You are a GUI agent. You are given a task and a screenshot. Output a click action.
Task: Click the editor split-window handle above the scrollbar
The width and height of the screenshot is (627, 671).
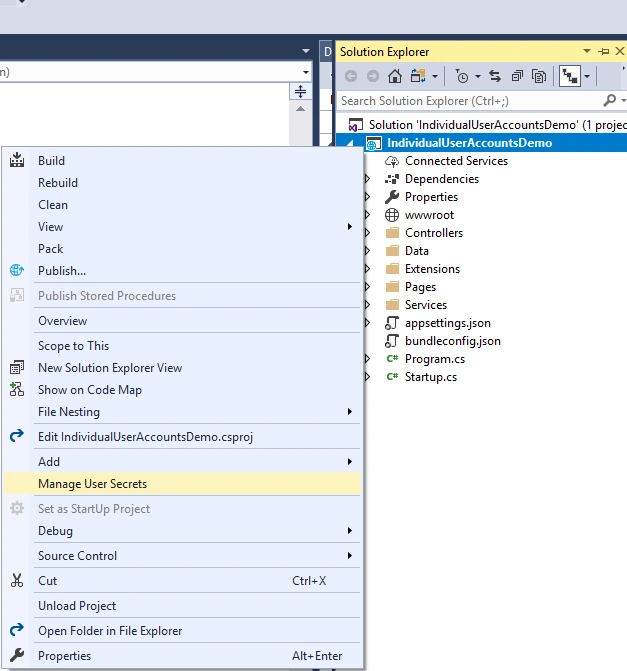[300, 91]
